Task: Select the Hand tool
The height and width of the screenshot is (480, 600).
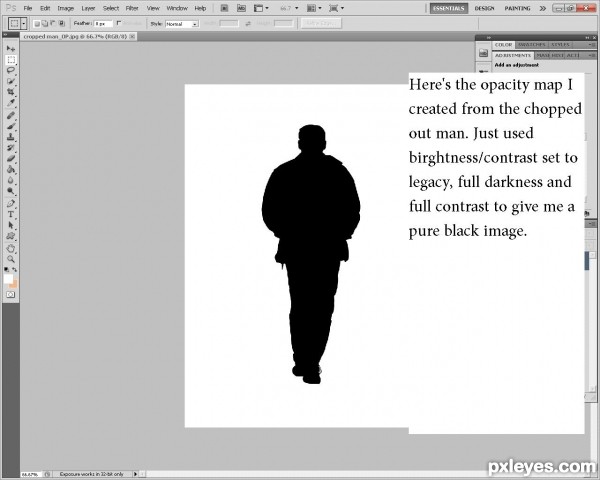Action: [x=11, y=248]
